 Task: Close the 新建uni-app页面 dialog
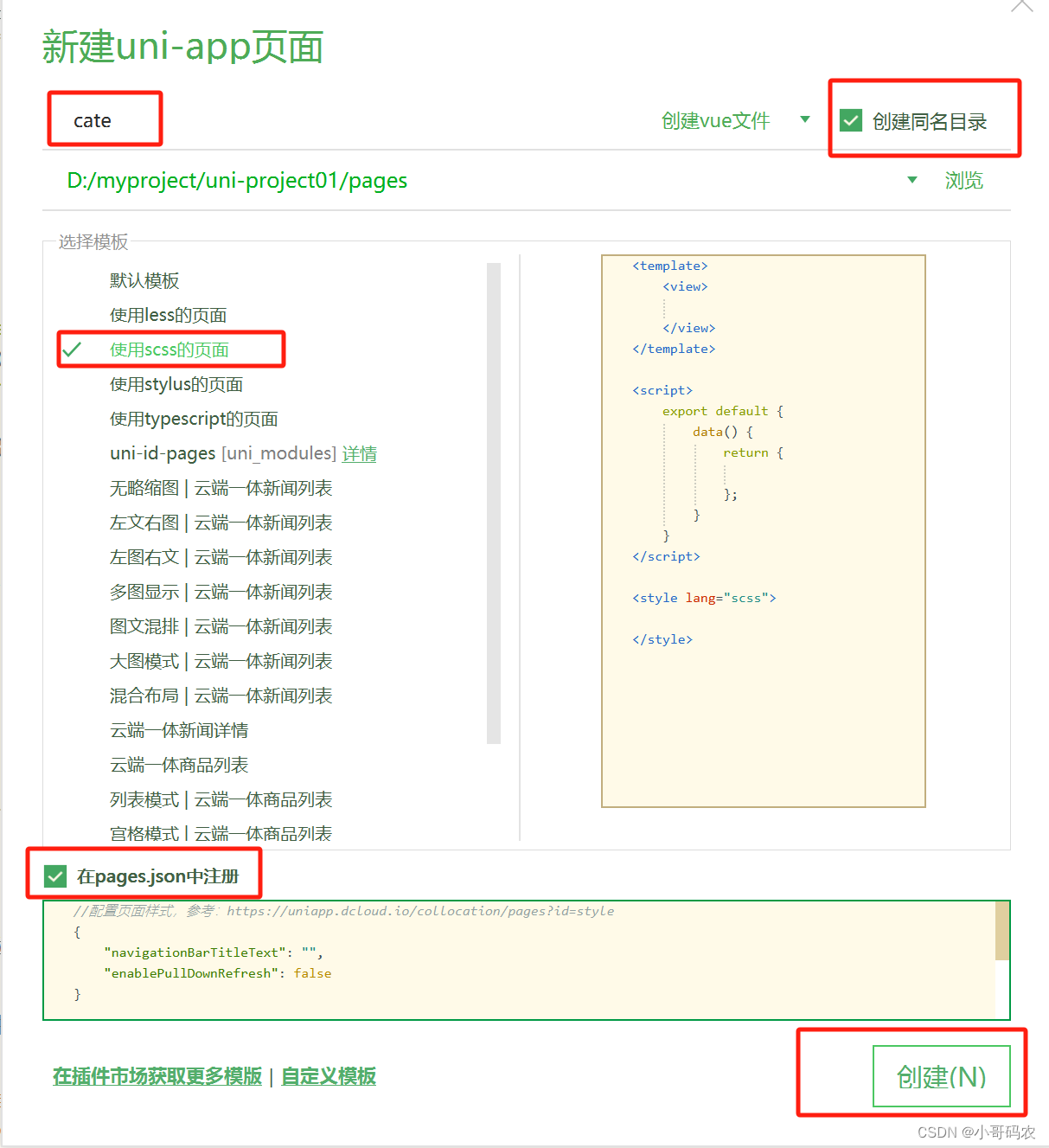pyautogui.click(x=1021, y=7)
